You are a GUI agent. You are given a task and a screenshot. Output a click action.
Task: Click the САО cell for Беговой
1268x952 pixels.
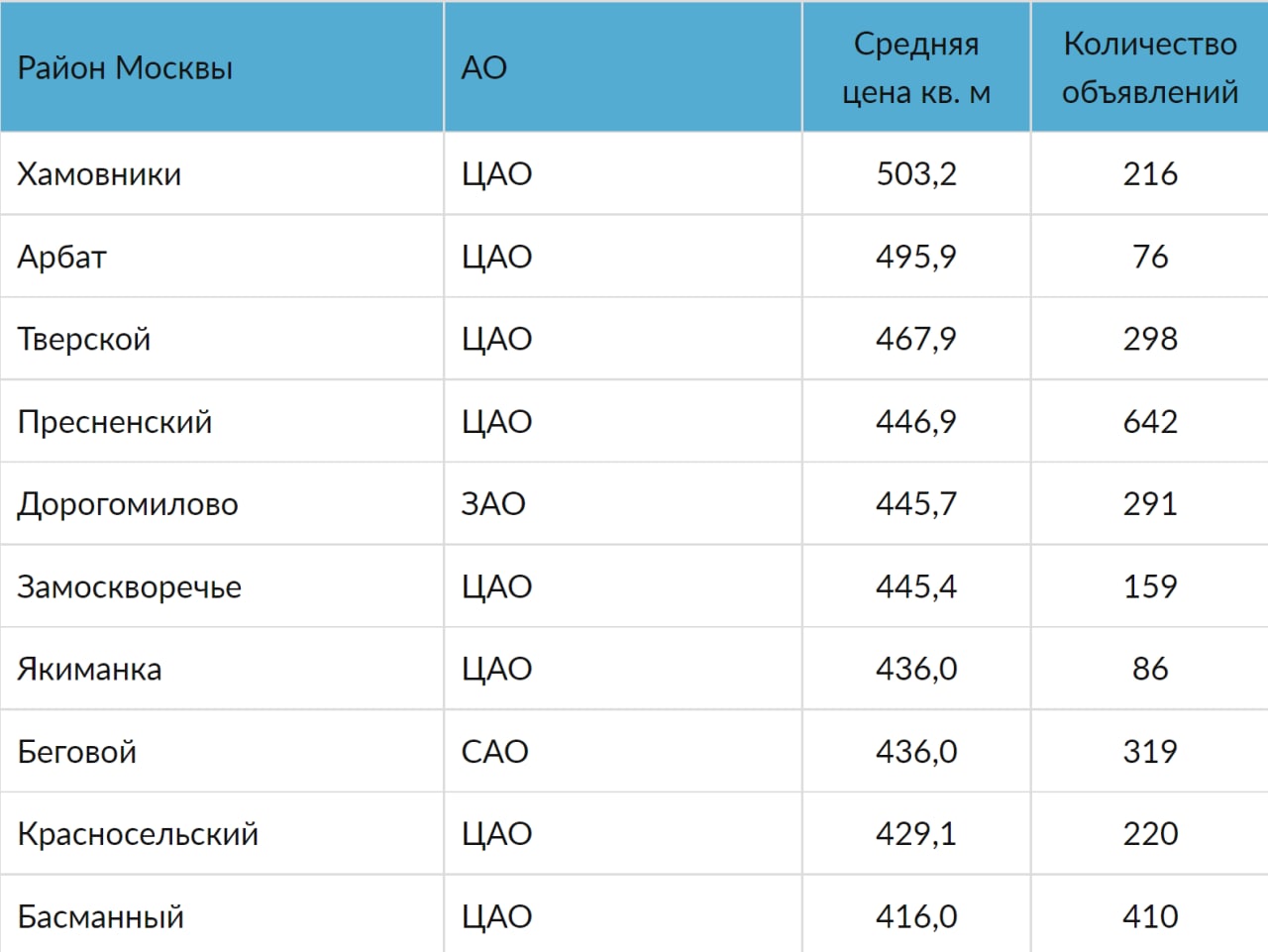(494, 752)
